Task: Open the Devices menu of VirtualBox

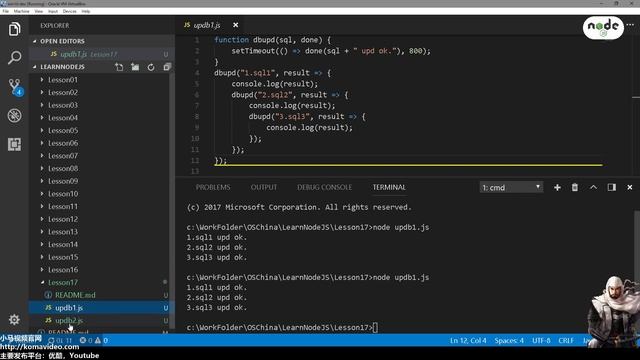Action: tap(69, 11)
